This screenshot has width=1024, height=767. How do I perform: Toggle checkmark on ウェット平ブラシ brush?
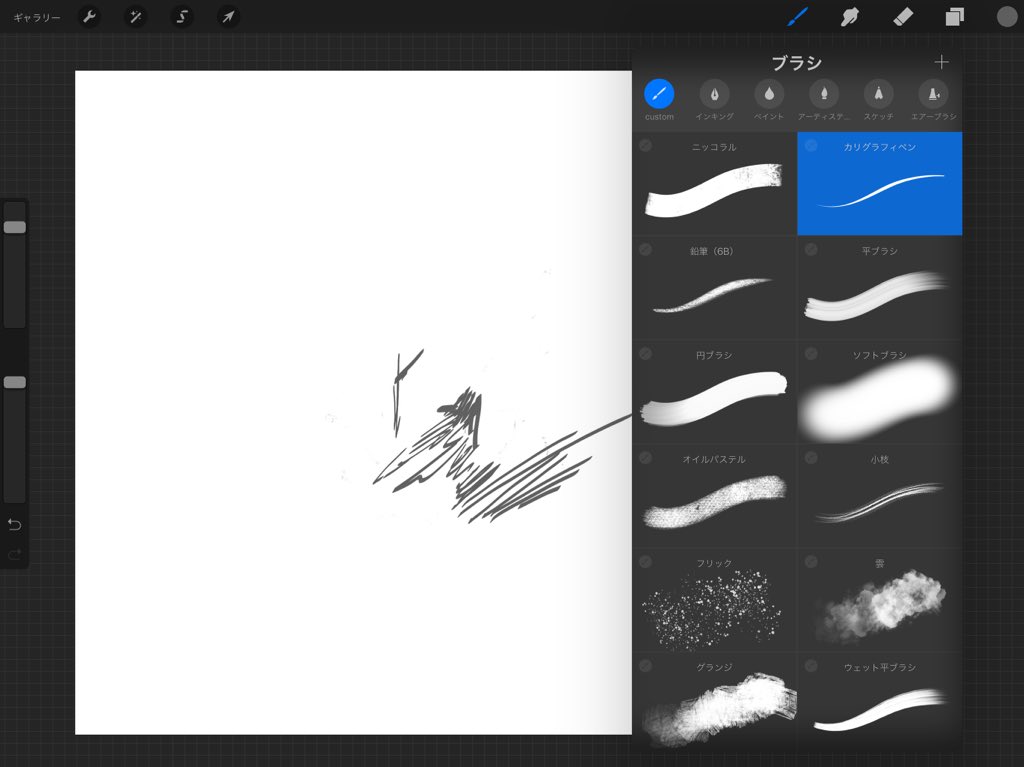[811, 666]
